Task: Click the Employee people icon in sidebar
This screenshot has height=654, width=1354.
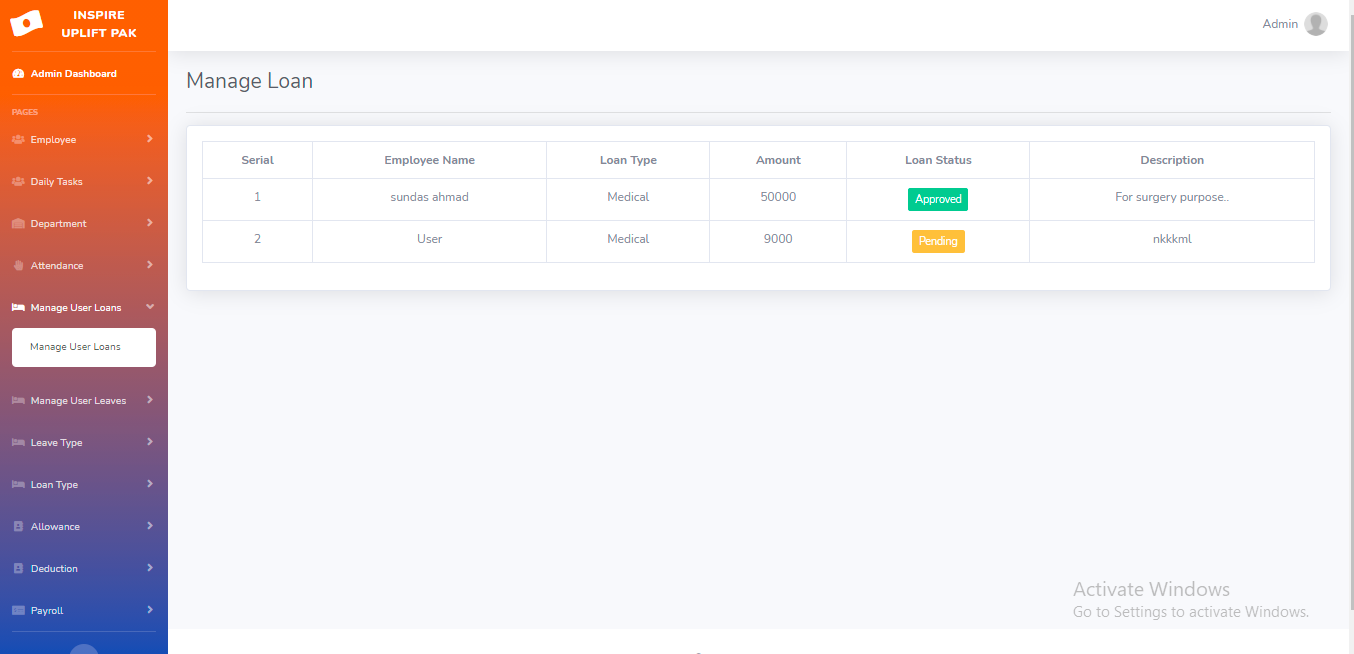Action: [x=18, y=140]
